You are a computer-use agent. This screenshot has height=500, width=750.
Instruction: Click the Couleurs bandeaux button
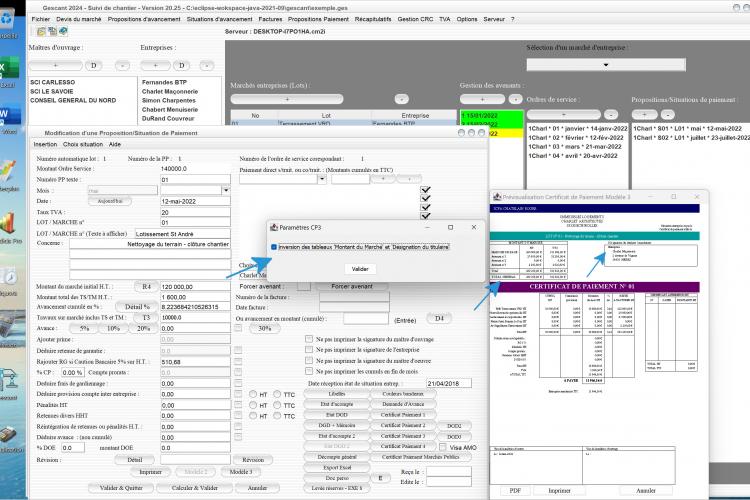coord(403,393)
